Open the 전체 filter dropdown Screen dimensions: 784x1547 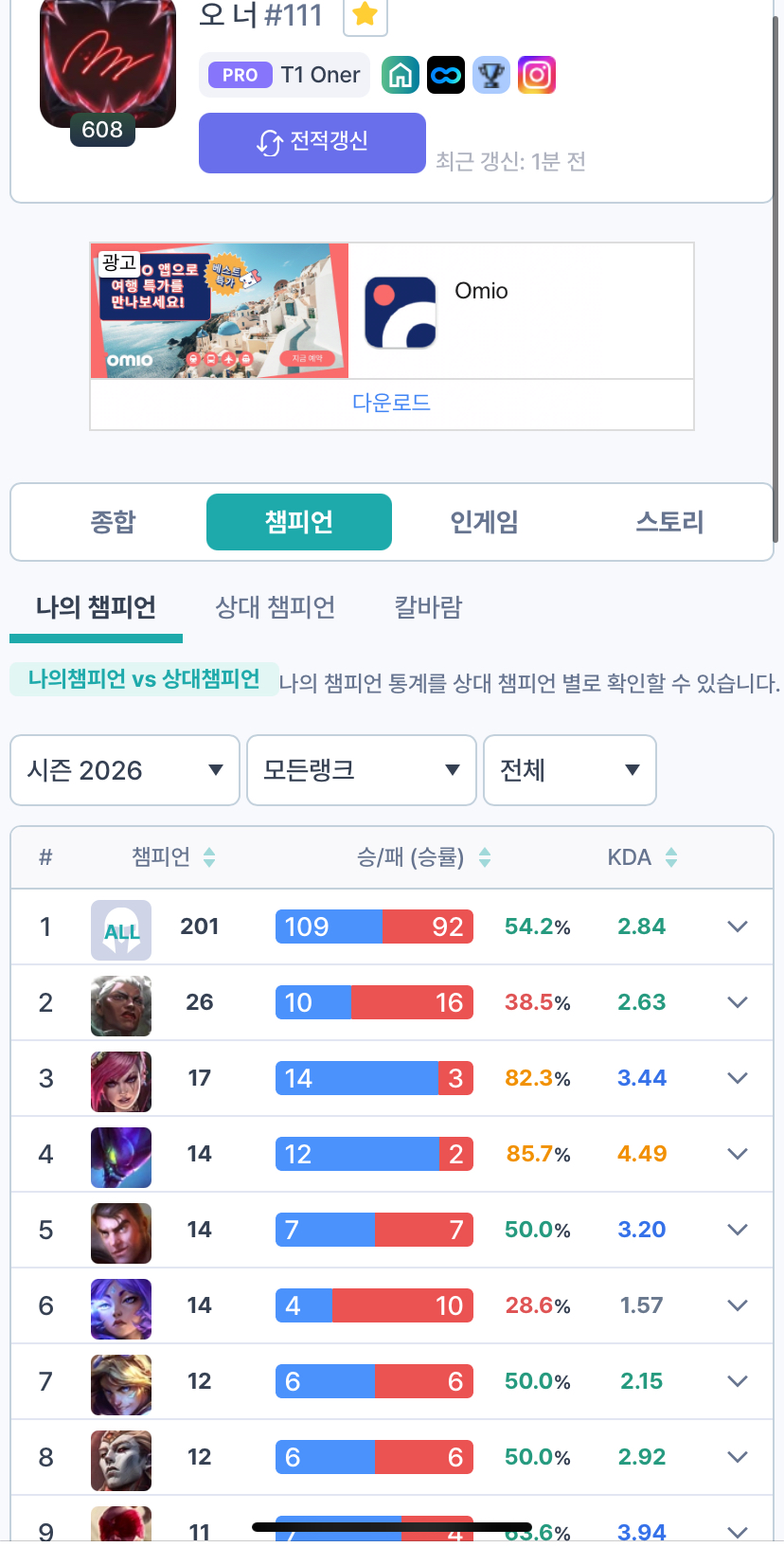tap(569, 770)
